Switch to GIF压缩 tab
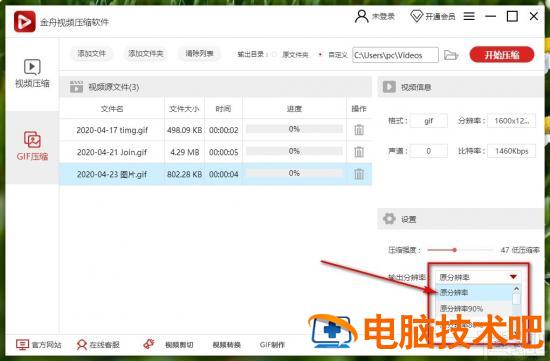The width and height of the screenshot is (550, 361). [x=32, y=146]
